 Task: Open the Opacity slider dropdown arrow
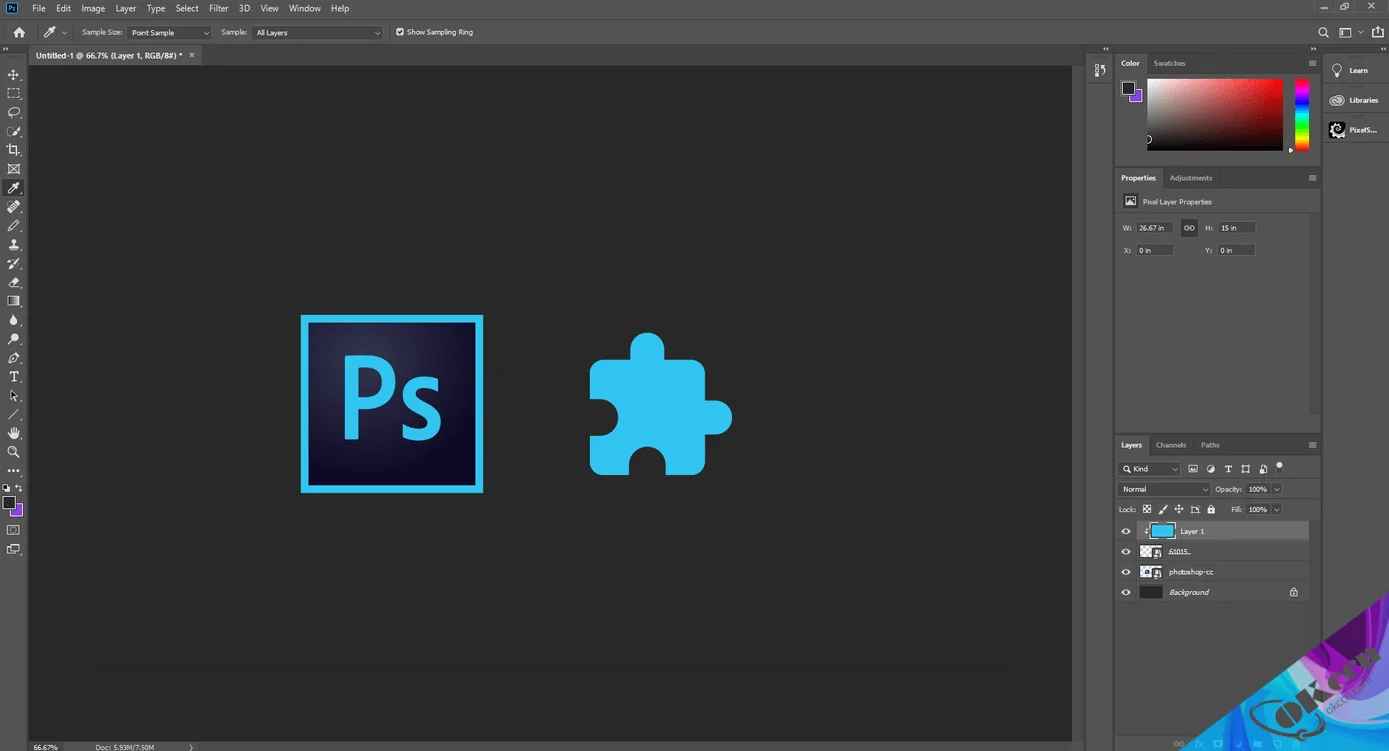(x=1277, y=490)
